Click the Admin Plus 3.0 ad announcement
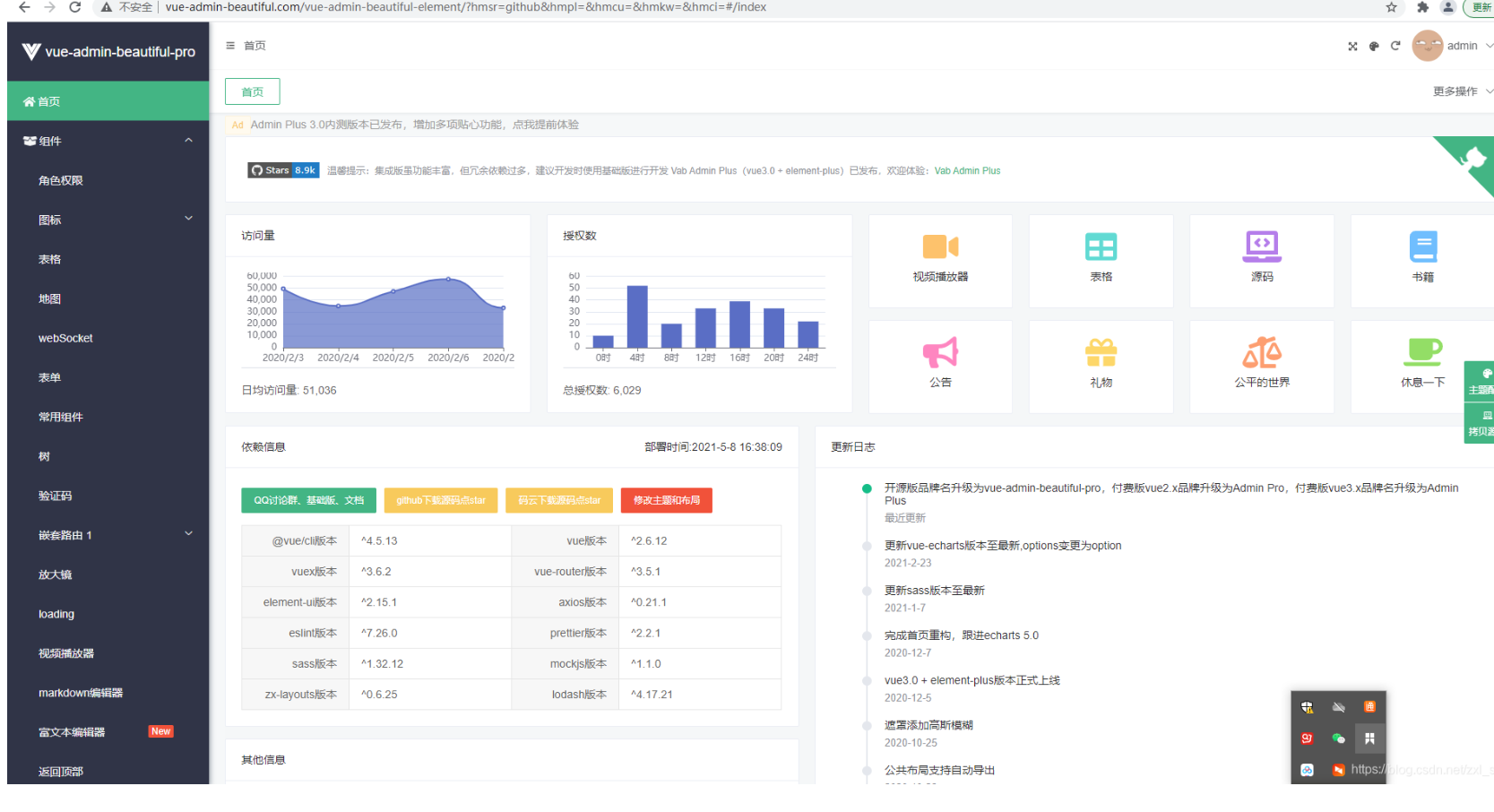This screenshot has width=1494, height=812. pyautogui.click(x=414, y=125)
